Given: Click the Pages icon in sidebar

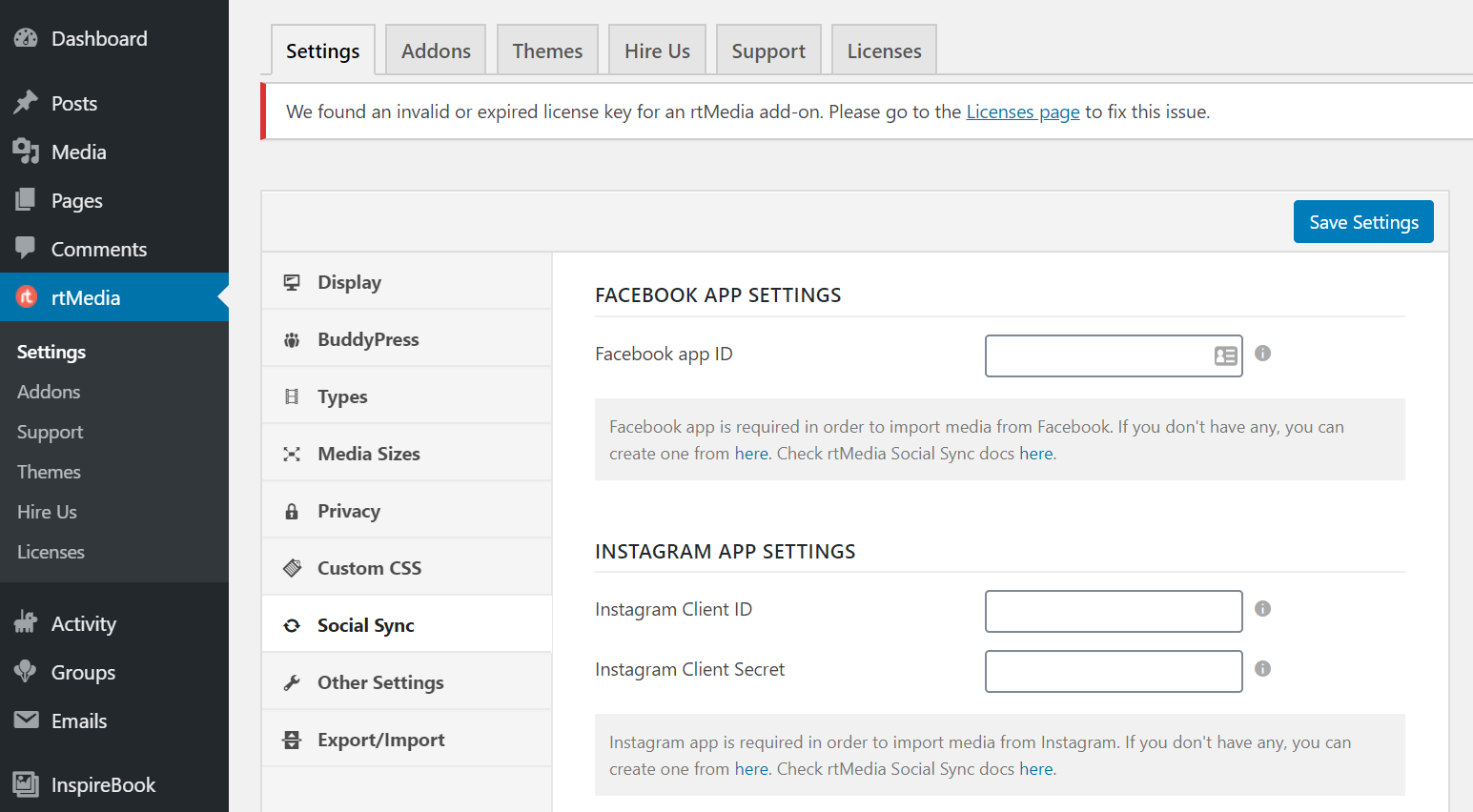Looking at the screenshot, I should pos(26,200).
